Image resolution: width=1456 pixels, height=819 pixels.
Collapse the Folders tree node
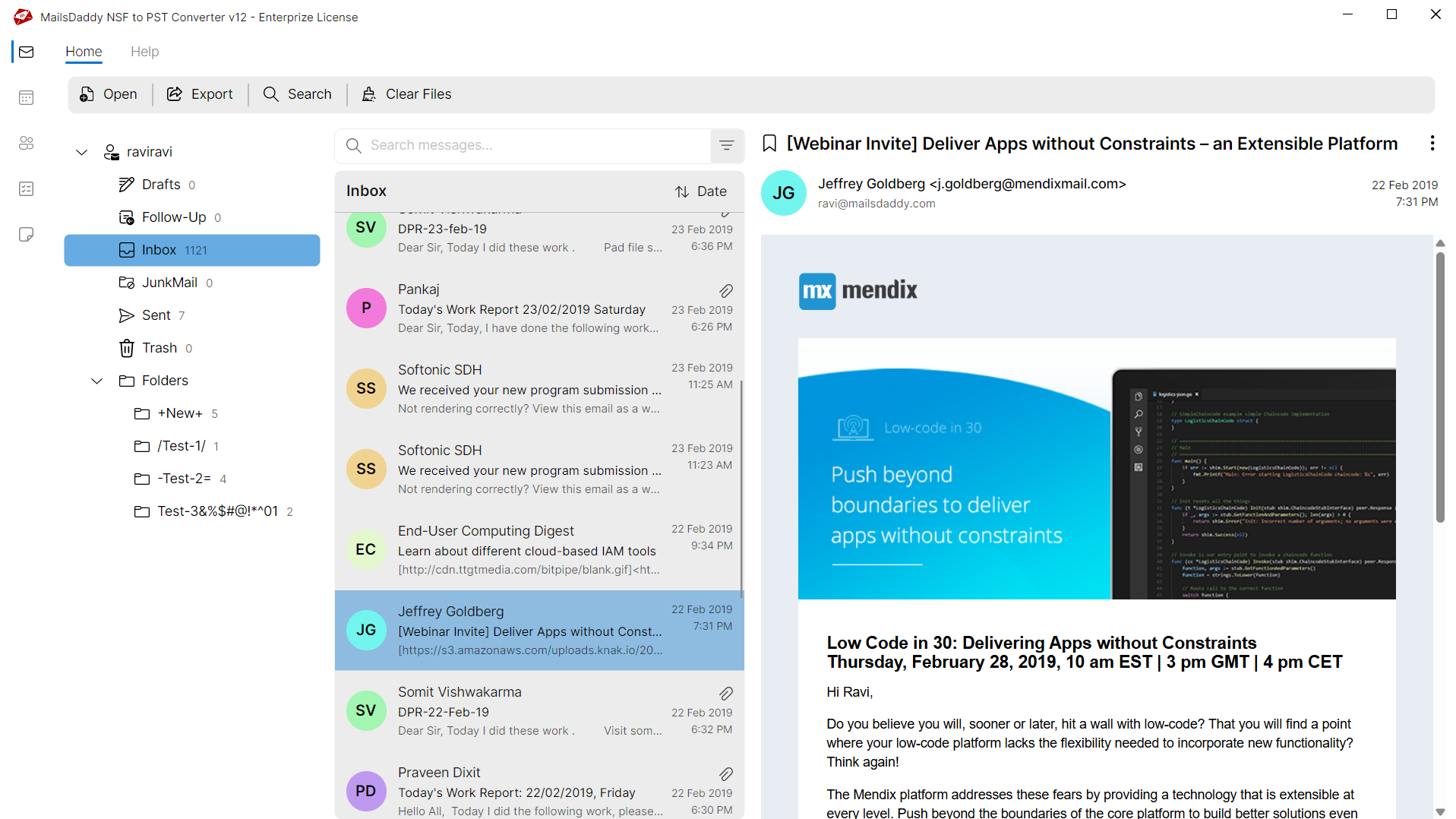click(97, 381)
